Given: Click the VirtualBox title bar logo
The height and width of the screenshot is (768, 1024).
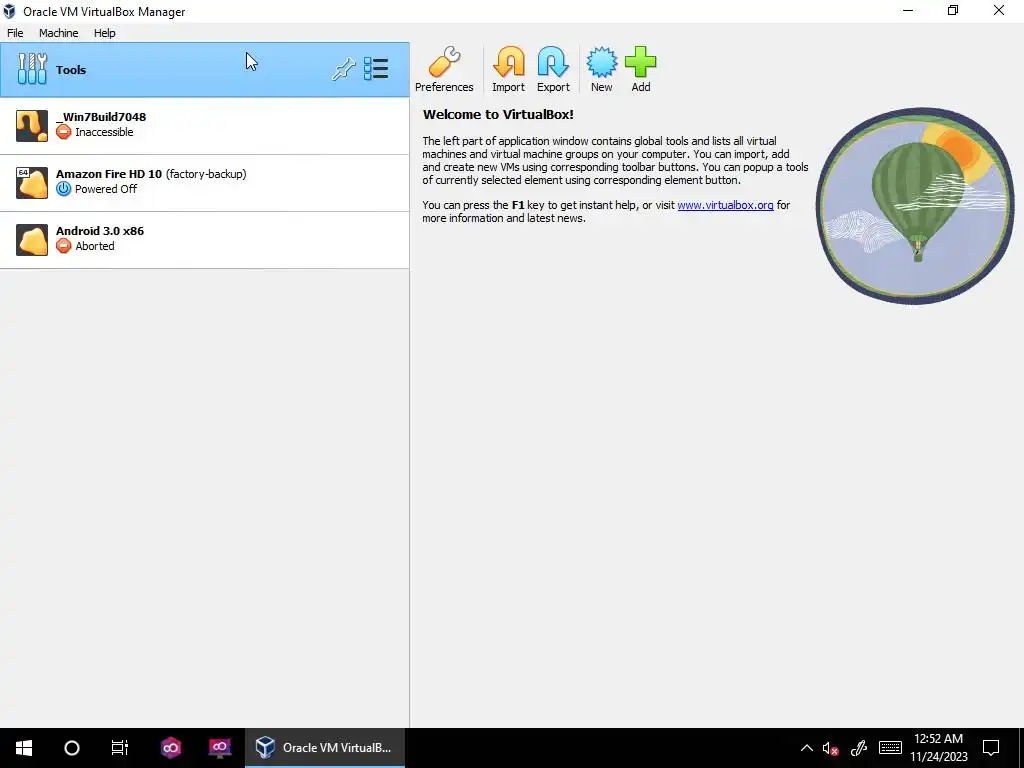Looking at the screenshot, I should pyautogui.click(x=9, y=11).
